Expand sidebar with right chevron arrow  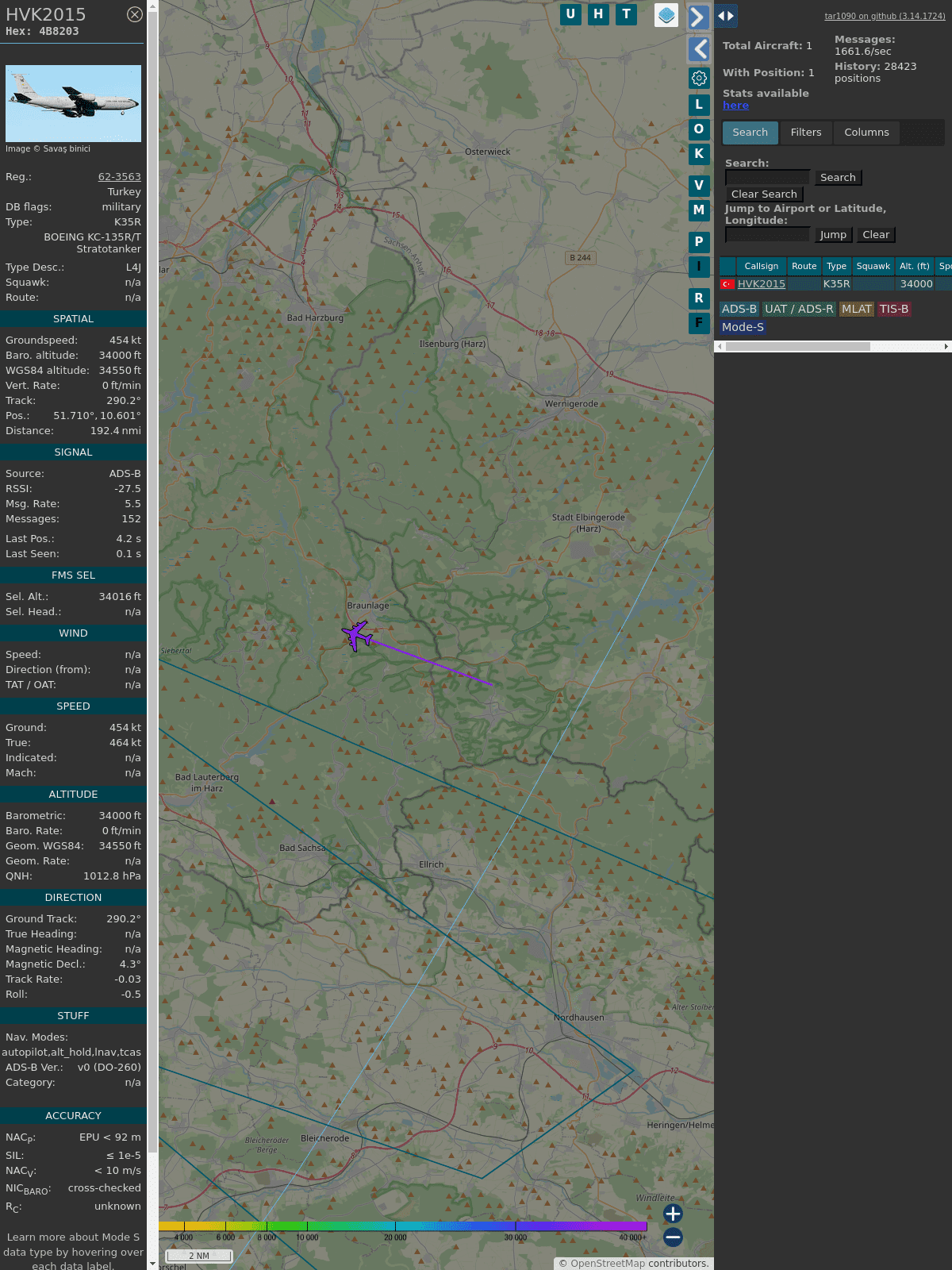click(x=697, y=17)
